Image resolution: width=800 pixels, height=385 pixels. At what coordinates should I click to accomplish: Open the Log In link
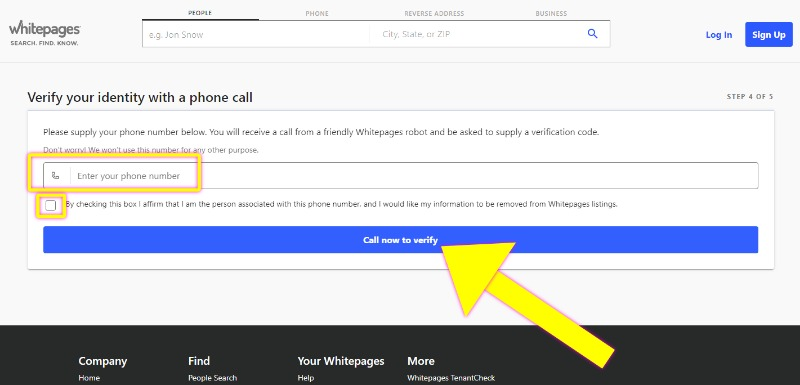tap(719, 35)
